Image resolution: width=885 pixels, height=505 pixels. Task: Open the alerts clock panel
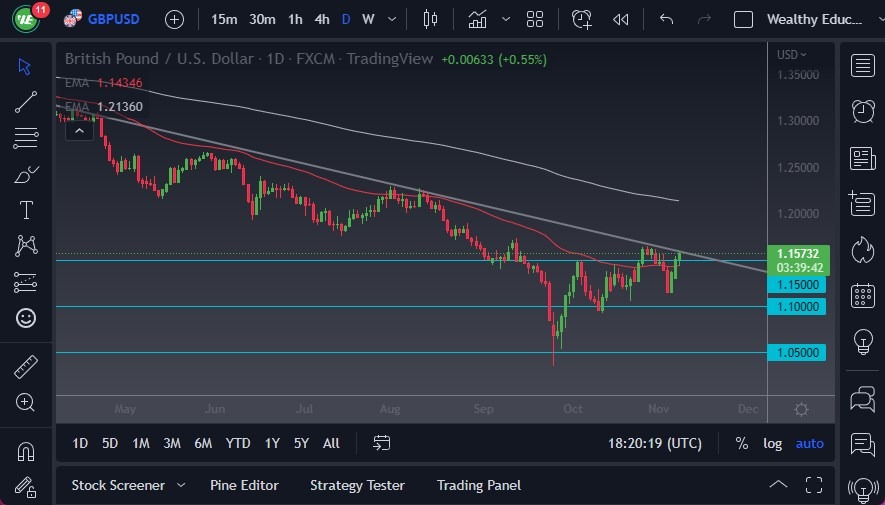coord(862,111)
